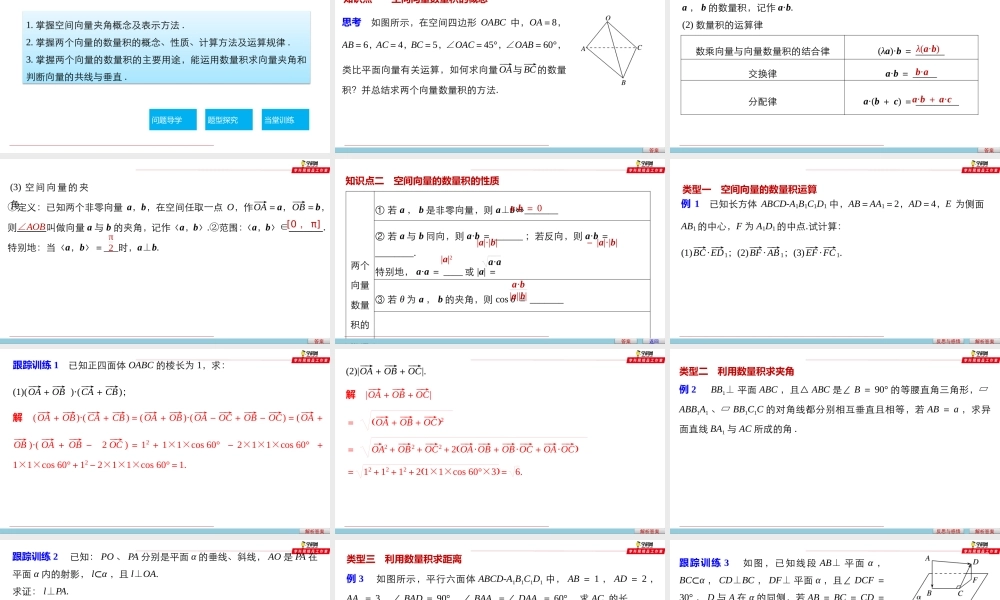Click the 例 1 label
Image resolution: width=1000 pixels, height=600 pixels.
690,204
